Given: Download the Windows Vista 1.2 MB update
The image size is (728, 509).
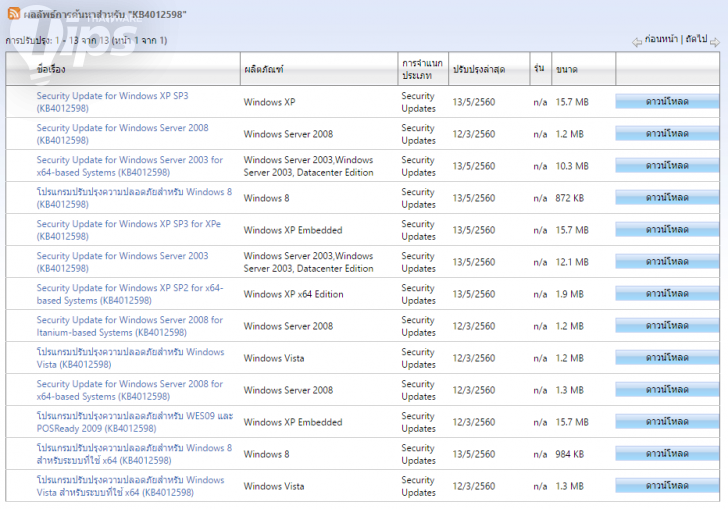Looking at the screenshot, I should (667, 358).
